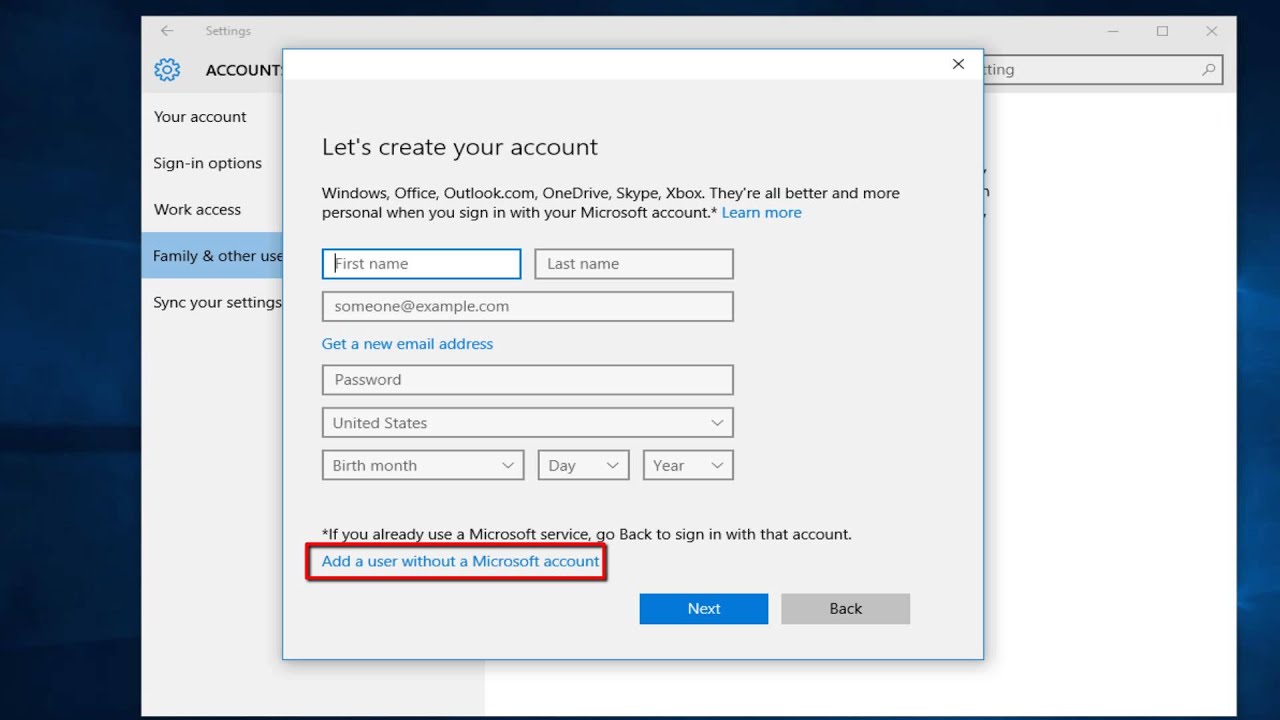Open the country dropdown showing United States

[528, 423]
